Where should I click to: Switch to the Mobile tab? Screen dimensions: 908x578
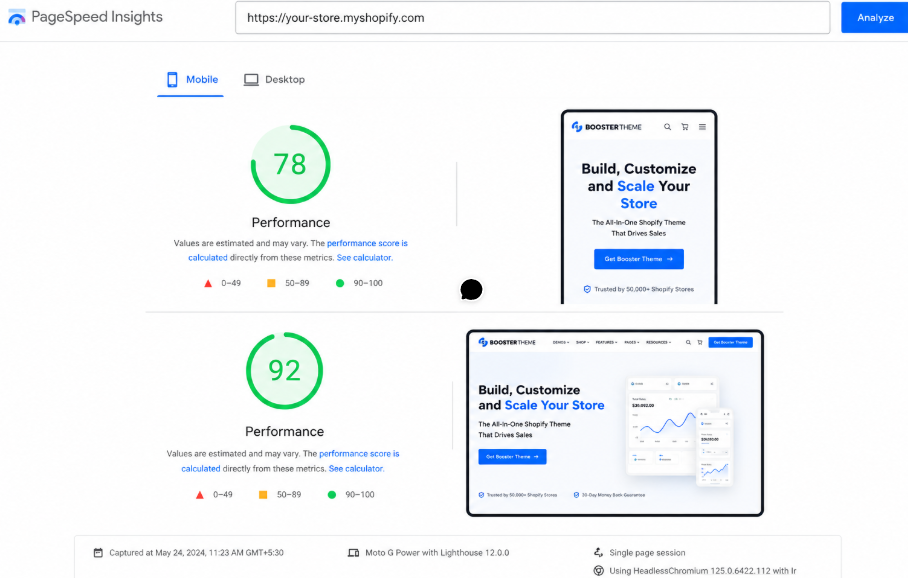pos(191,80)
